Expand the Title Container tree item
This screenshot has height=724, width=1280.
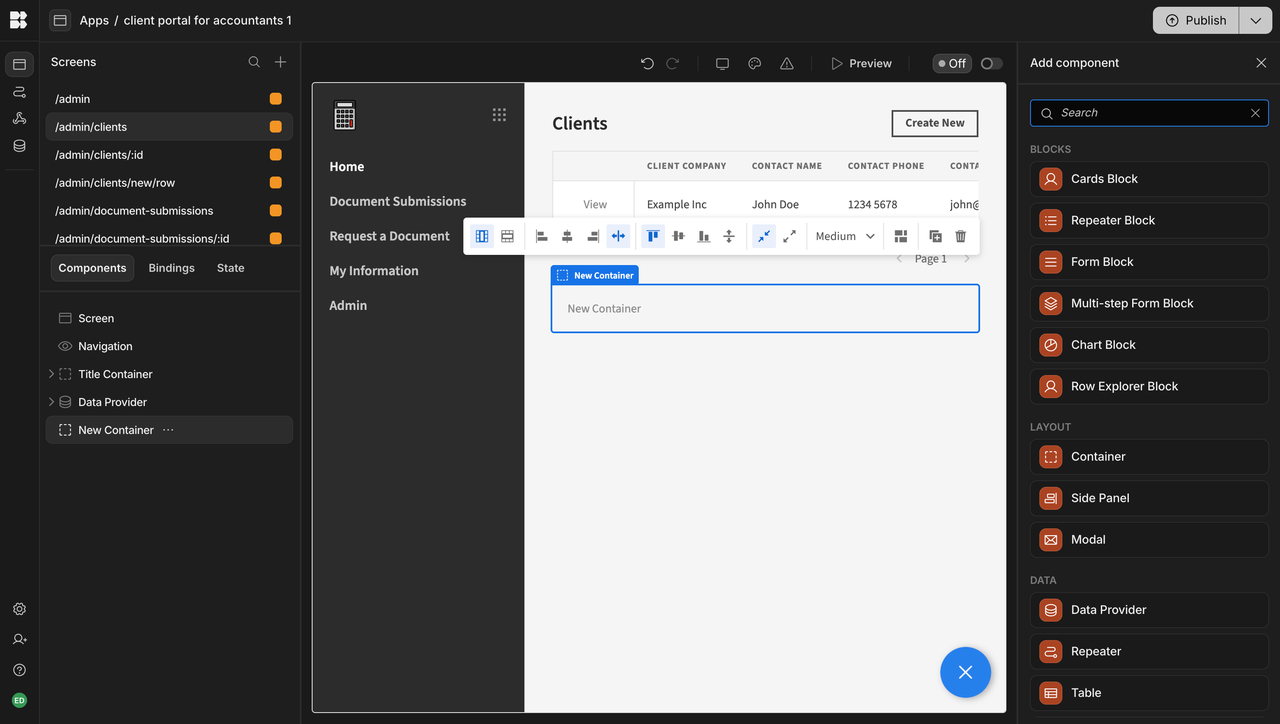click(x=51, y=373)
